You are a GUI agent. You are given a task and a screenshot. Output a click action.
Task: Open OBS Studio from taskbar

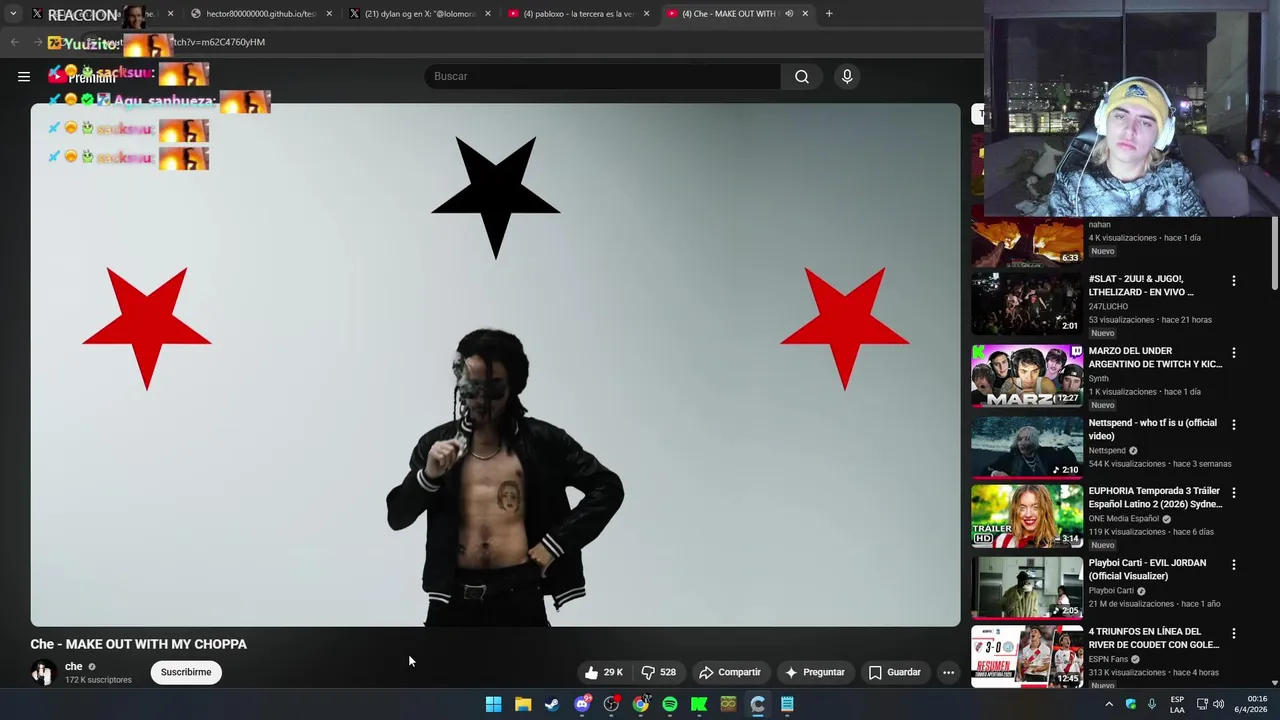click(611, 704)
